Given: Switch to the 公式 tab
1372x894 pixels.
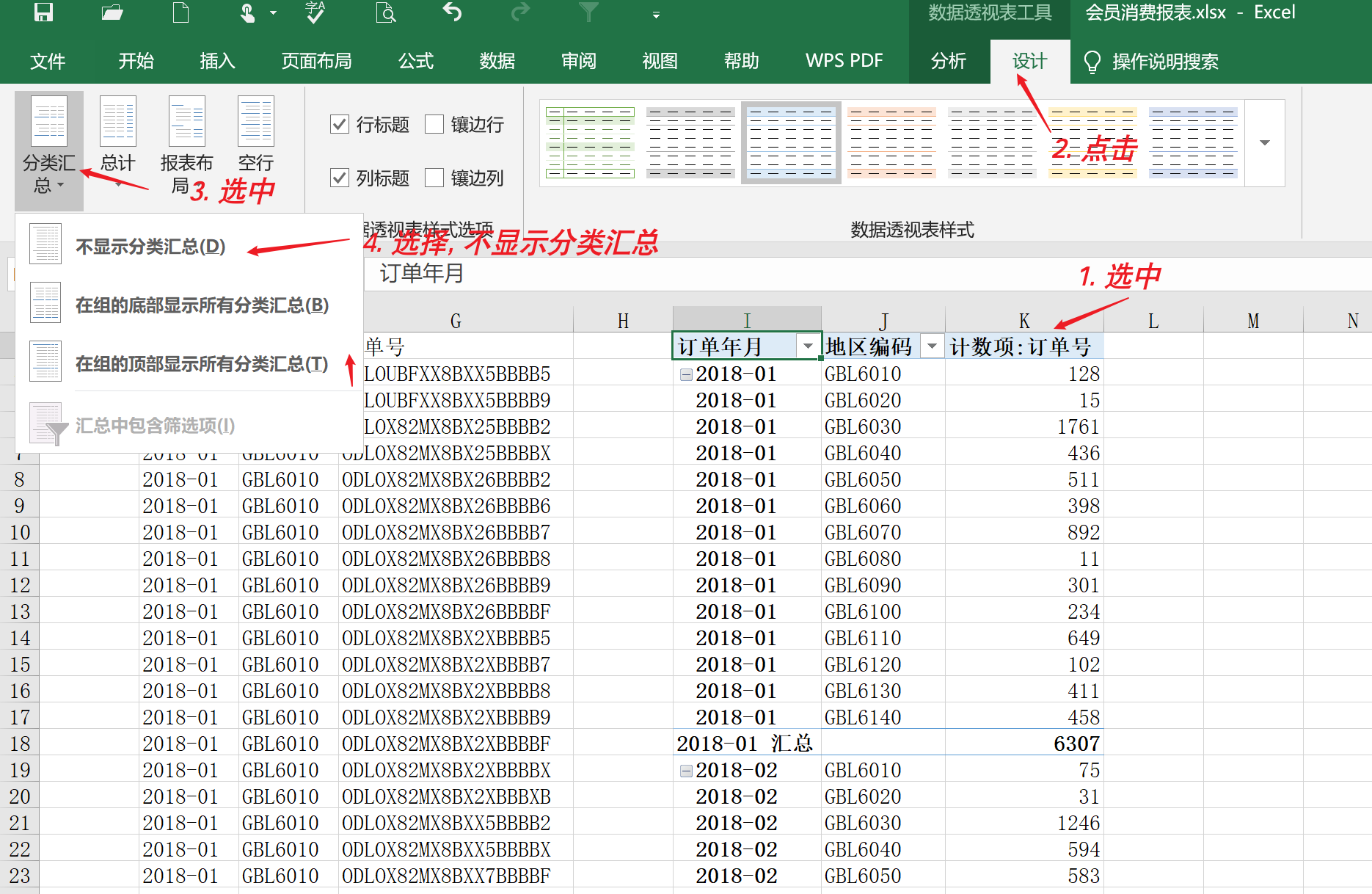Looking at the screenshot, I should click(416, 62).
